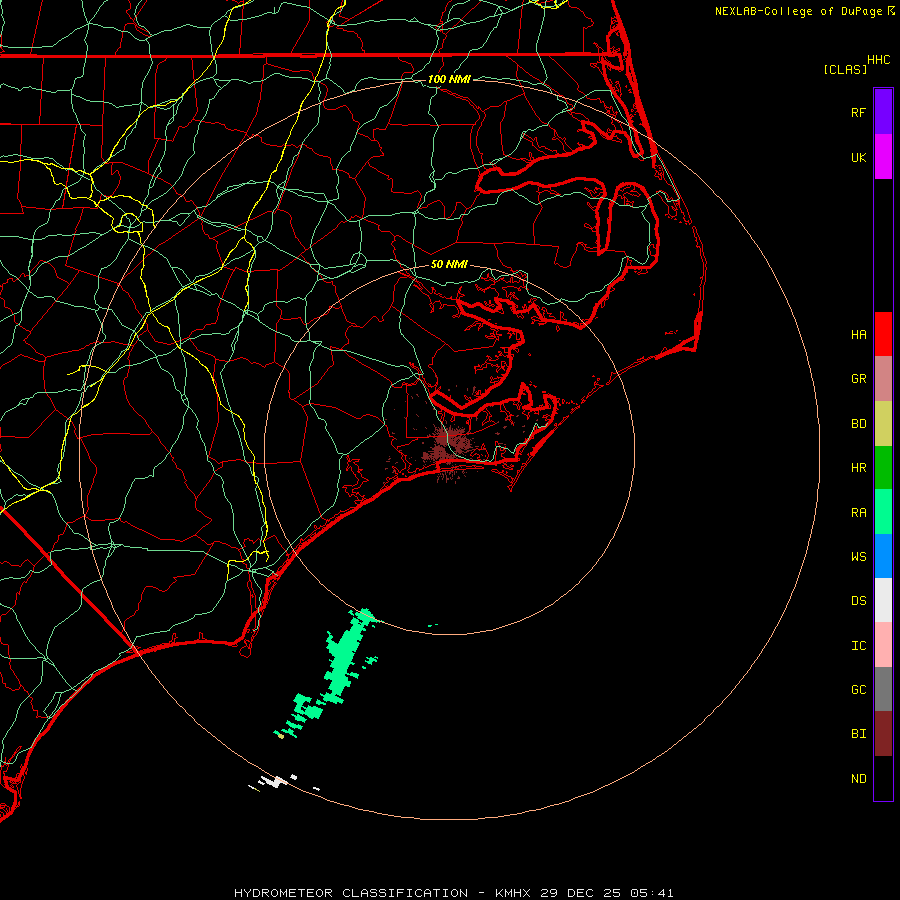
Task: Click the "UK" legend label
Action: click(x=858, y=157)
